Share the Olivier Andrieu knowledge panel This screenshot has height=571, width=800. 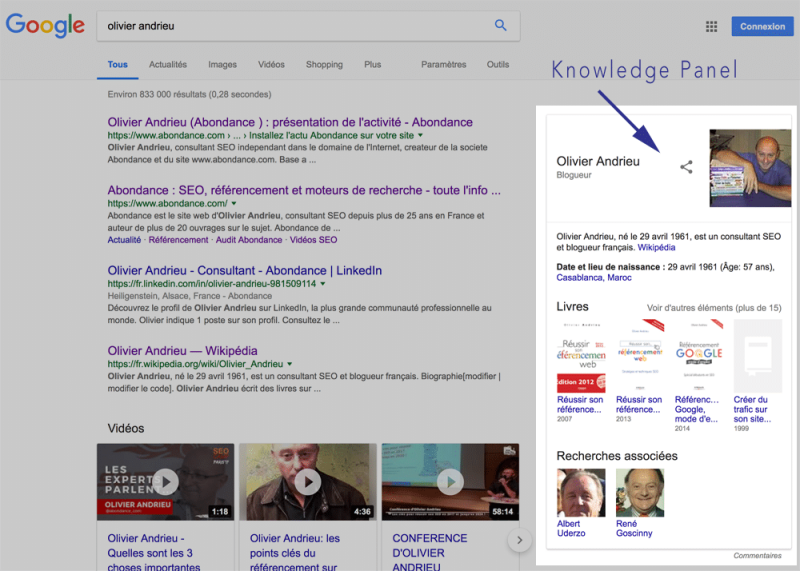[x=686, y=167]
